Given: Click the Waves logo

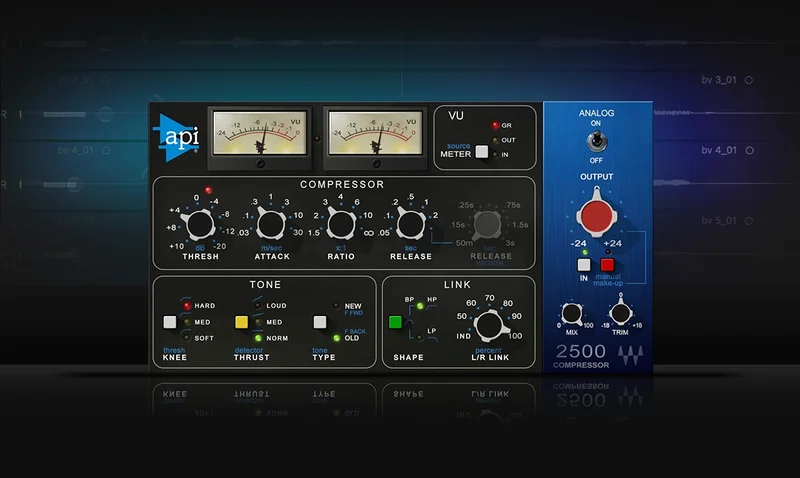Looking at the screenshot, I should point(631,355).
